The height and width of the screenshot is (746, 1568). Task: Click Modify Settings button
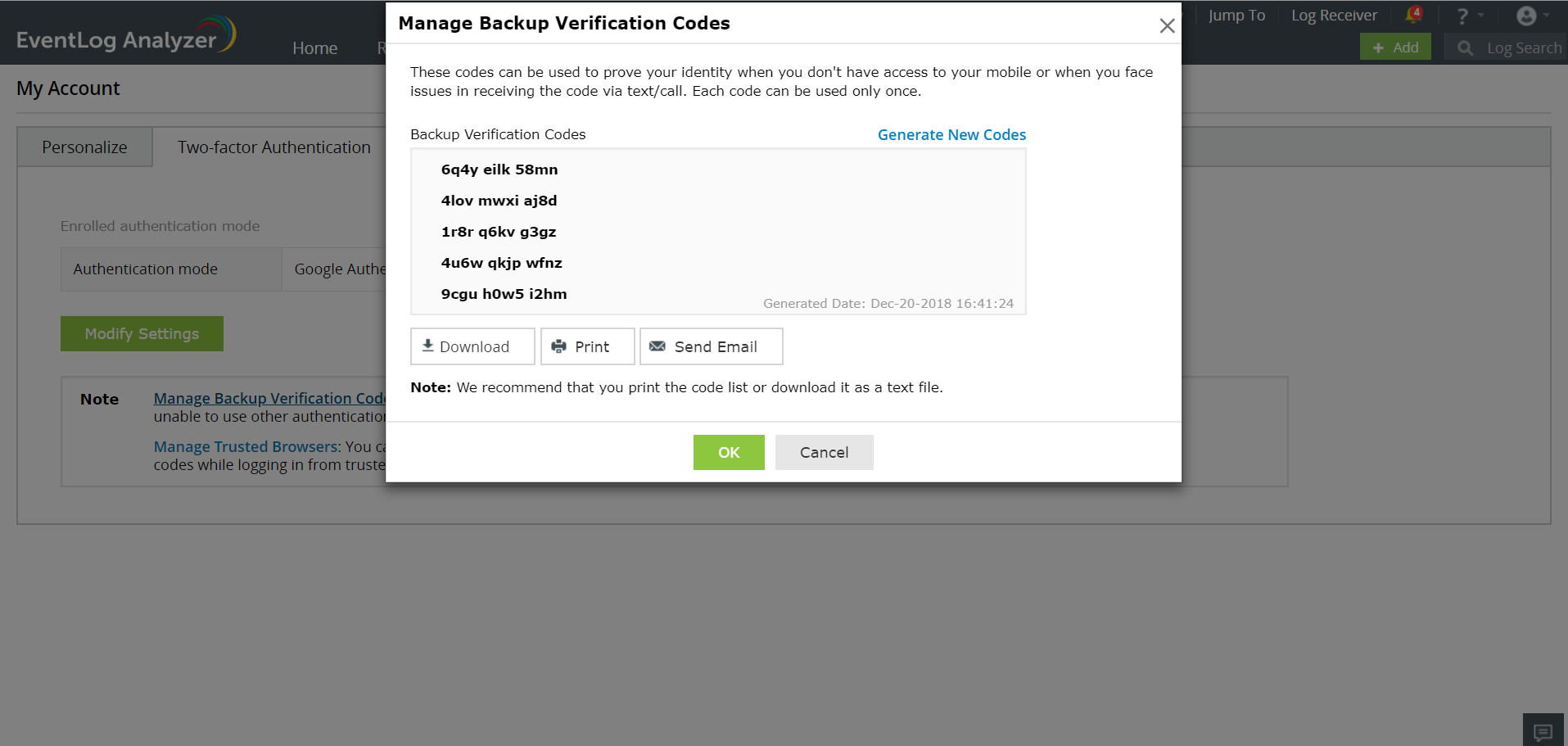(x=142, y=334)
